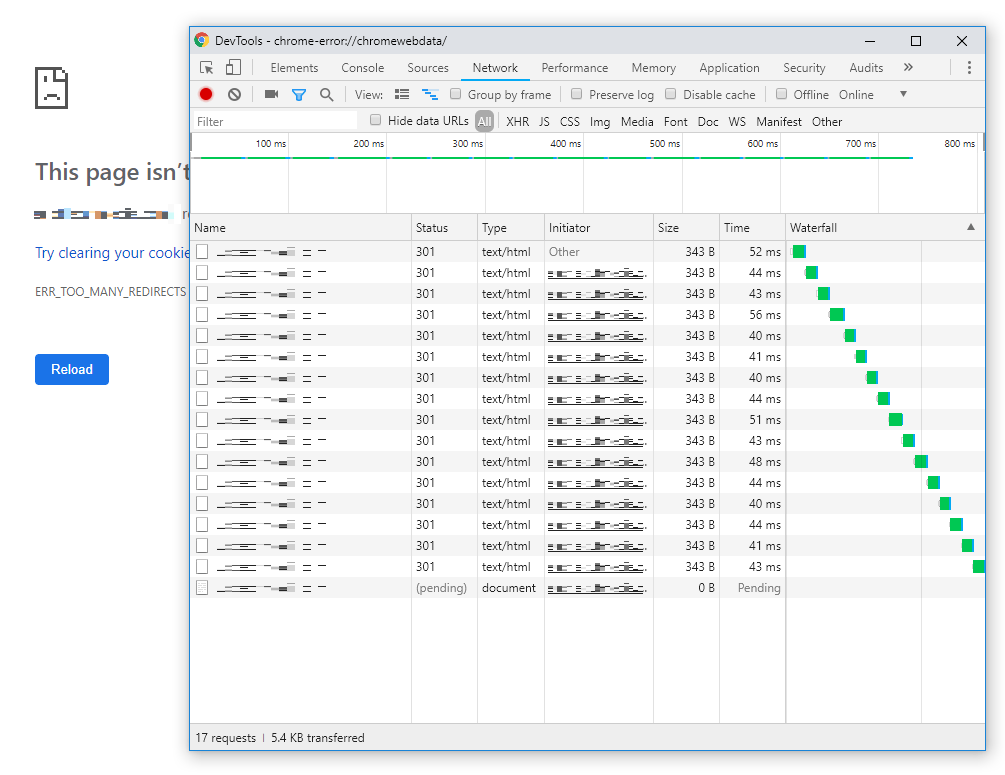Open the Audits tab
Image resolution: width=1005 pixels, height=775 pixels.
[866, 68]
